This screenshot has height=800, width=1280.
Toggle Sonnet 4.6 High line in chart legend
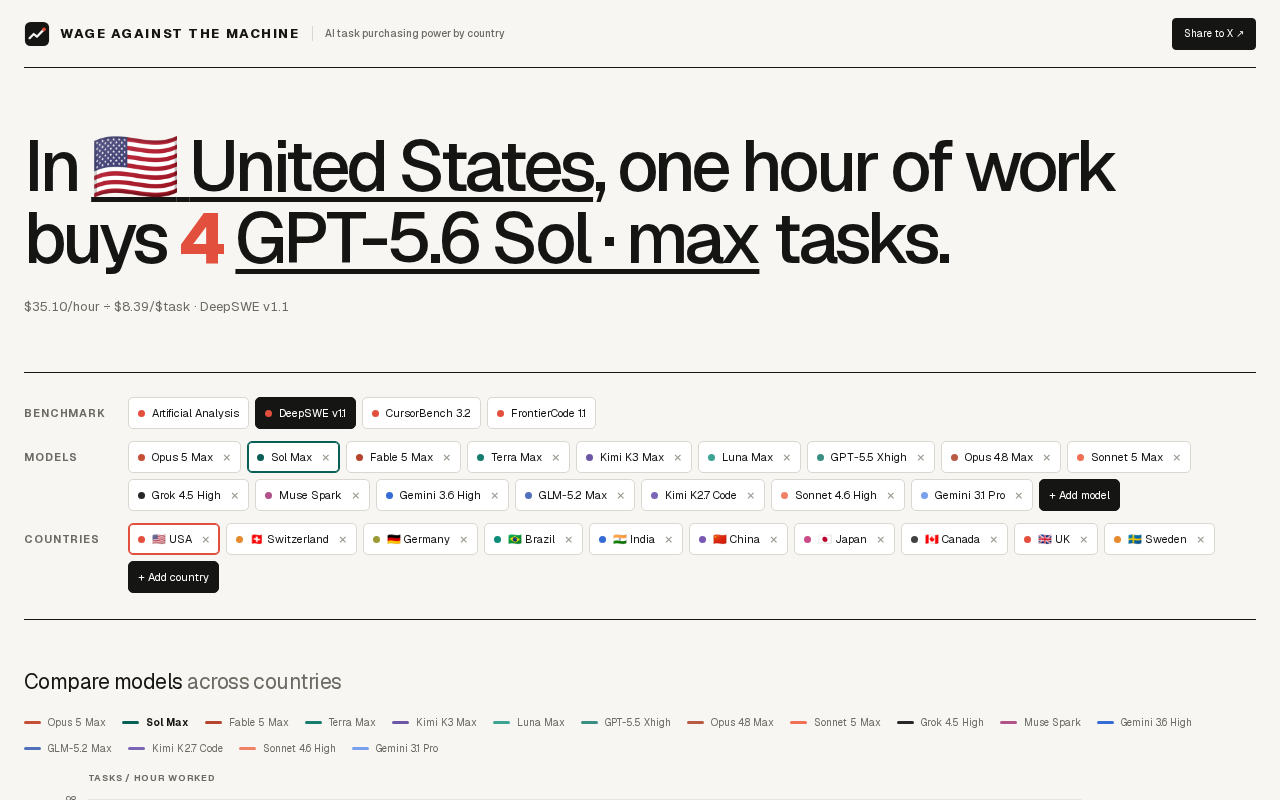[287, 748]
